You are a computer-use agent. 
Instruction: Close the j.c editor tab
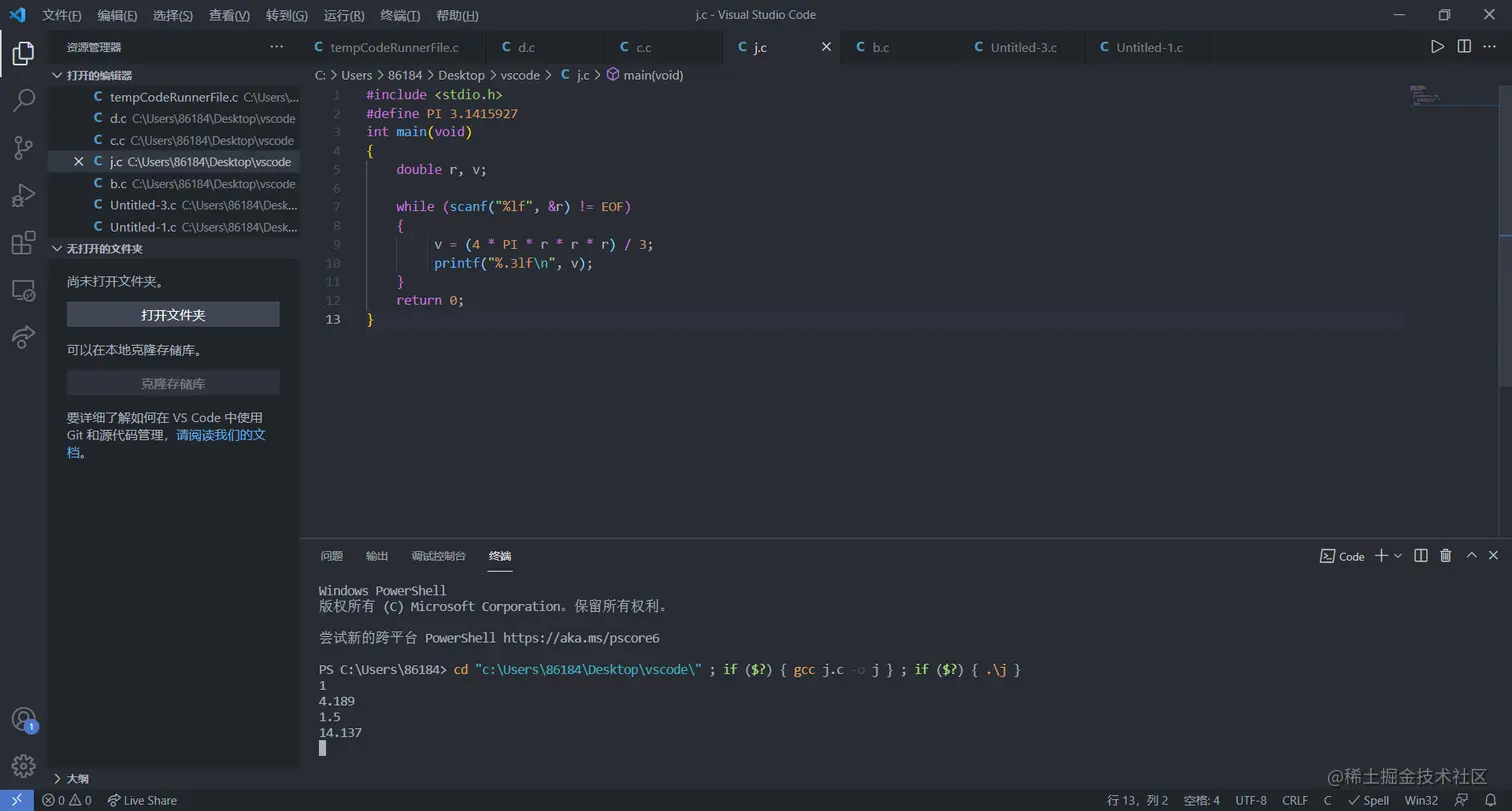pos(826,47)
